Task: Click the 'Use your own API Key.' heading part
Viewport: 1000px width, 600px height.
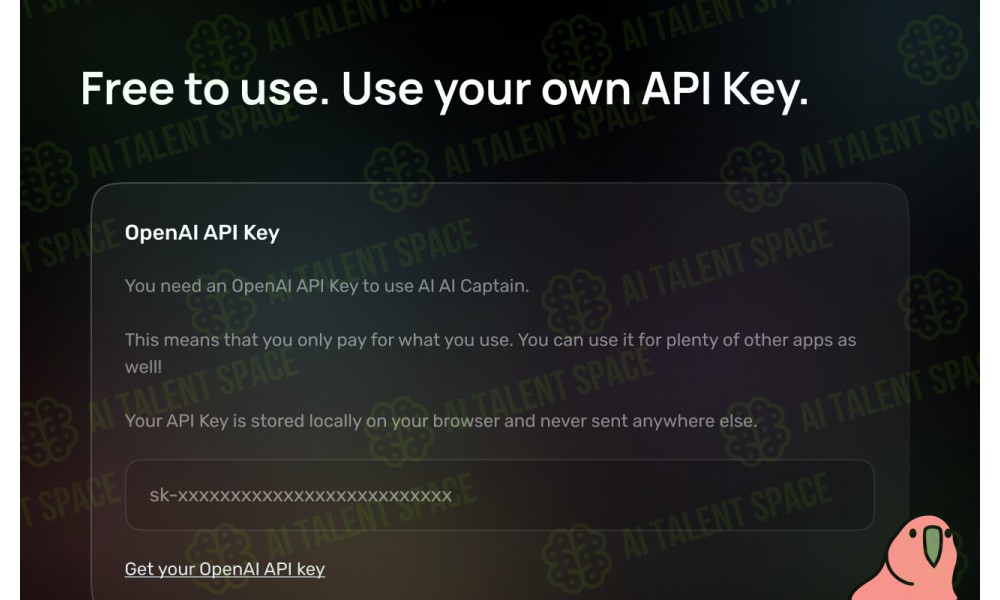Action: tap(575, 89)
